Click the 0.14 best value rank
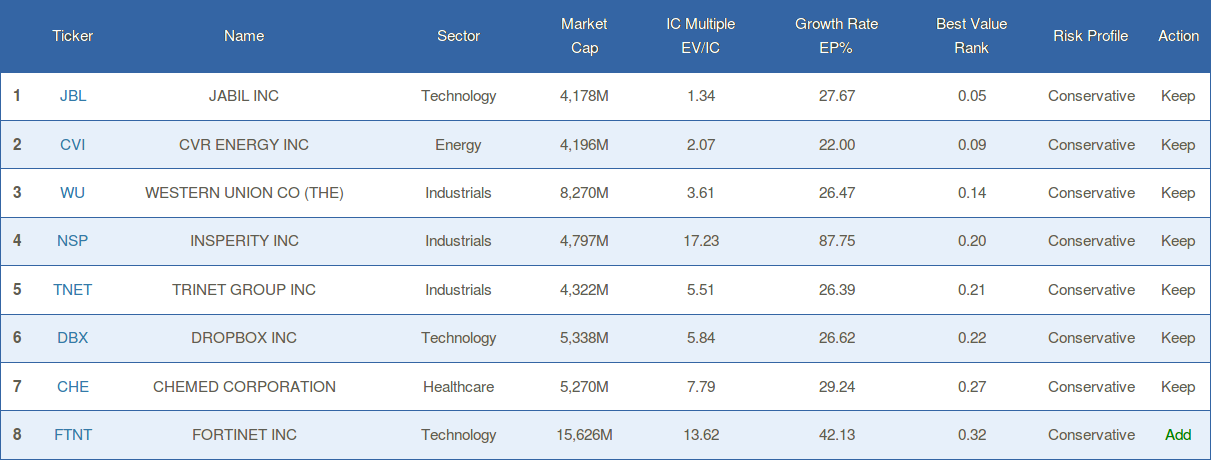 coord(971,193)
